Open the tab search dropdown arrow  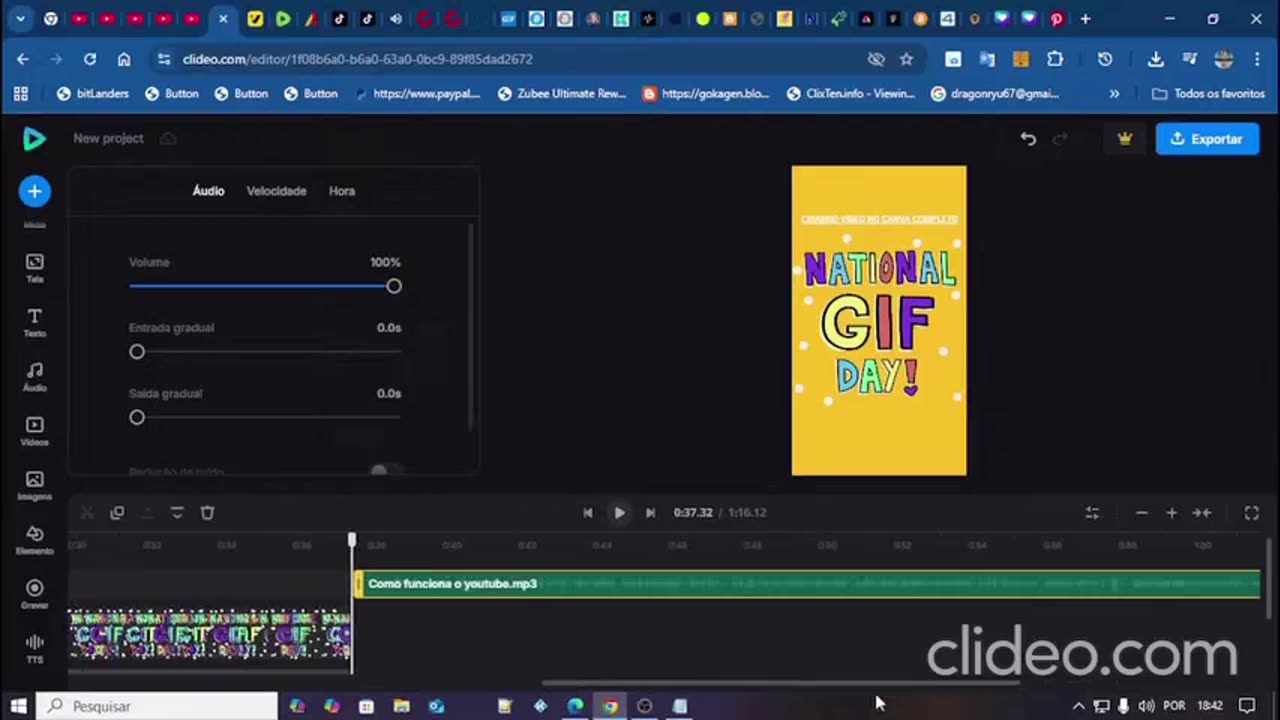(x=19, y=19)
